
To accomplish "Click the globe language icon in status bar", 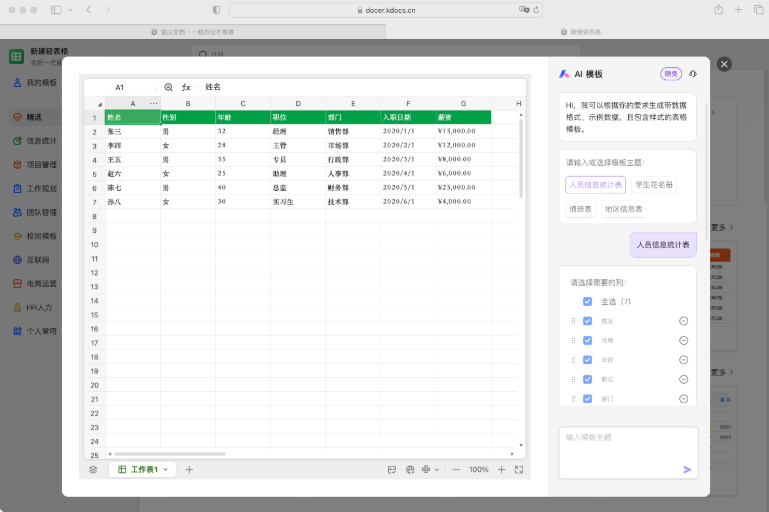I will [x=410, y=470].
